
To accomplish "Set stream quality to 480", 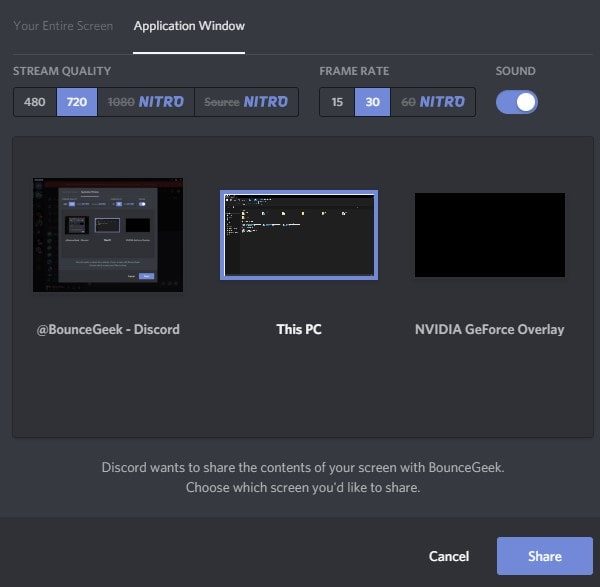I will (x=35, y=102).
